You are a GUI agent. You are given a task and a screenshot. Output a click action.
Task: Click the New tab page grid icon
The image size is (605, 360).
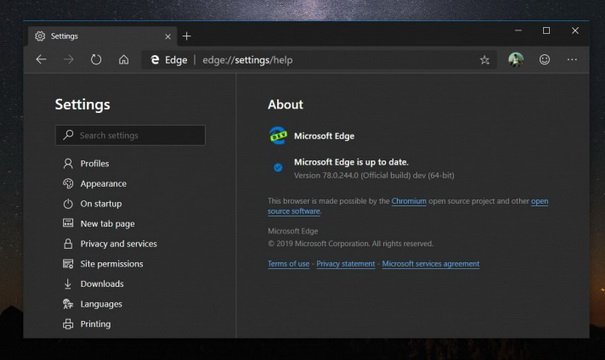(x=68, y=223)
